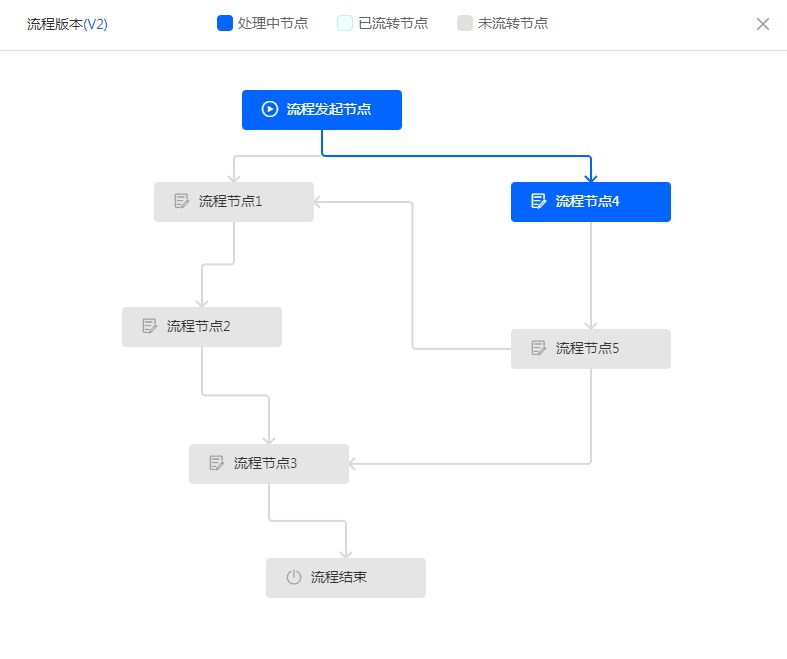Select the 流程结束 node label
Image resolution: width=787 pixels, height=659 pixels.
(x=339, y=577)
